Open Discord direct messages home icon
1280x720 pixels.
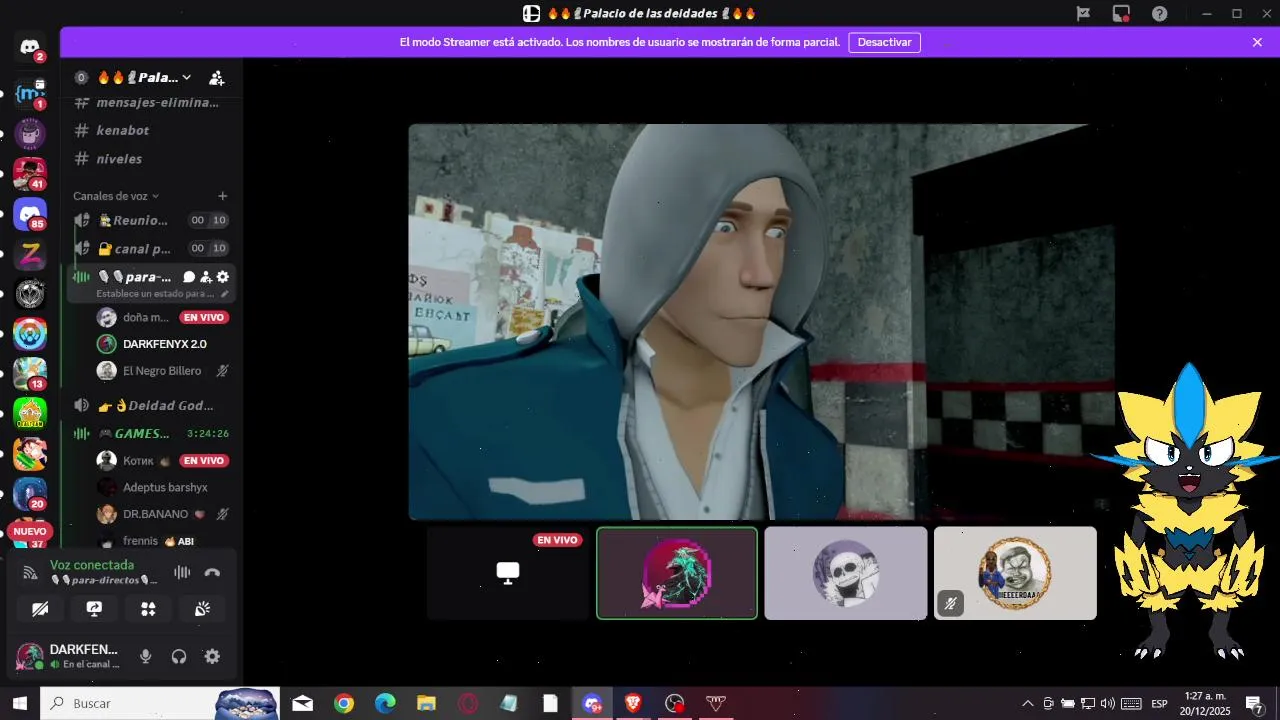30,47
